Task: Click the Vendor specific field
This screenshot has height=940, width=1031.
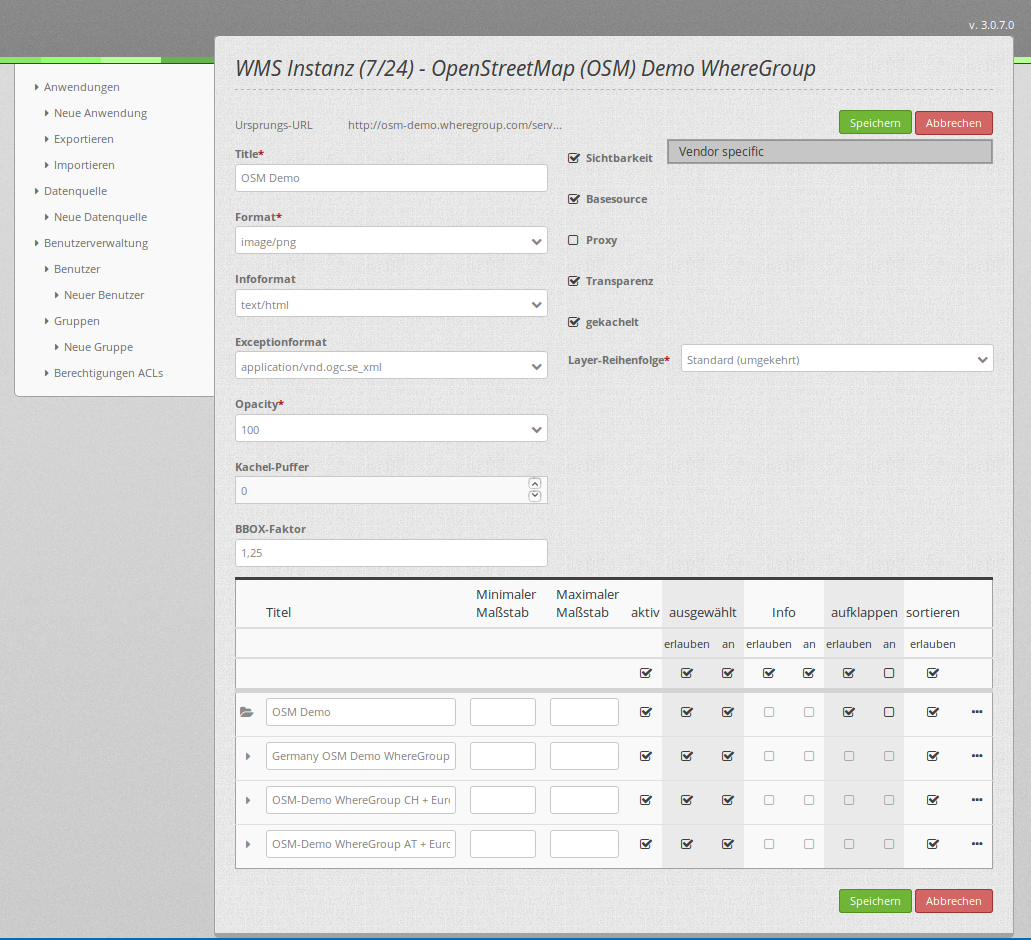Action: pos(829,152)
